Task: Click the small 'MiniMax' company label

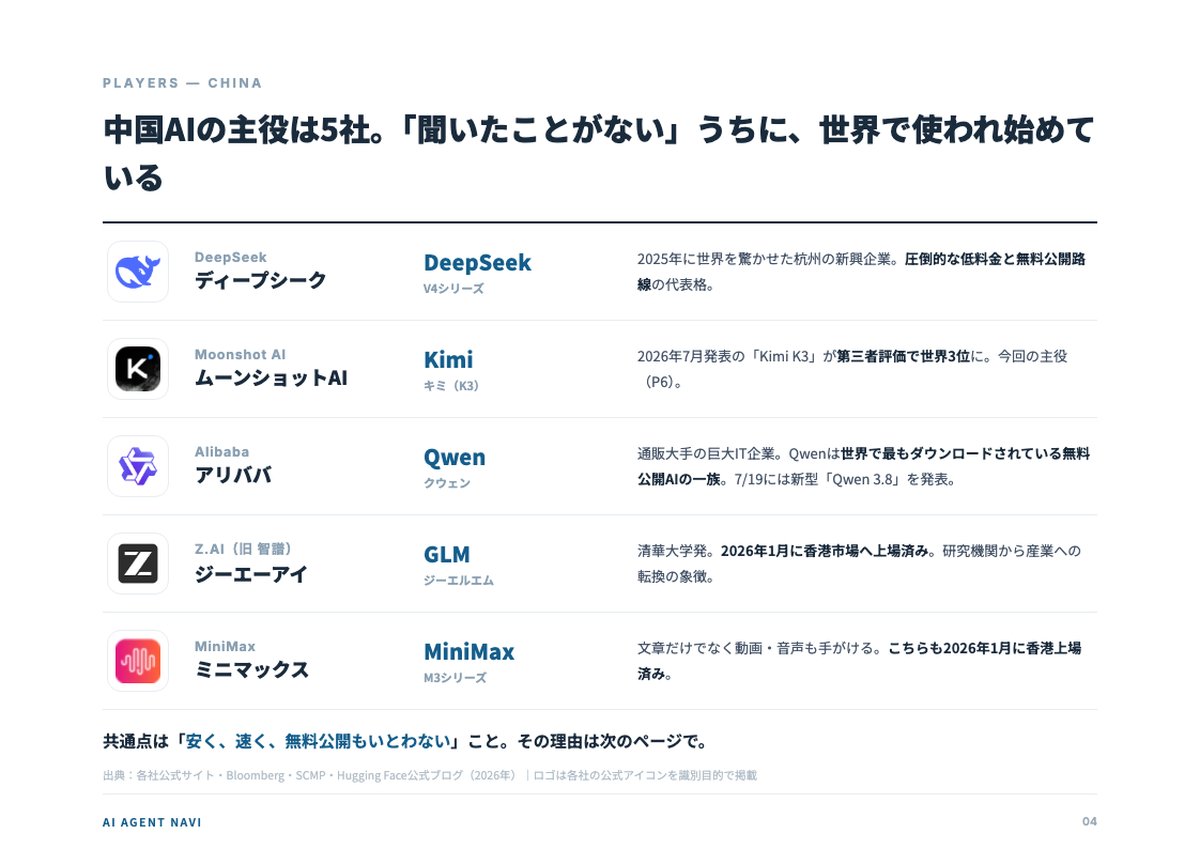Action: pos(225,647)
